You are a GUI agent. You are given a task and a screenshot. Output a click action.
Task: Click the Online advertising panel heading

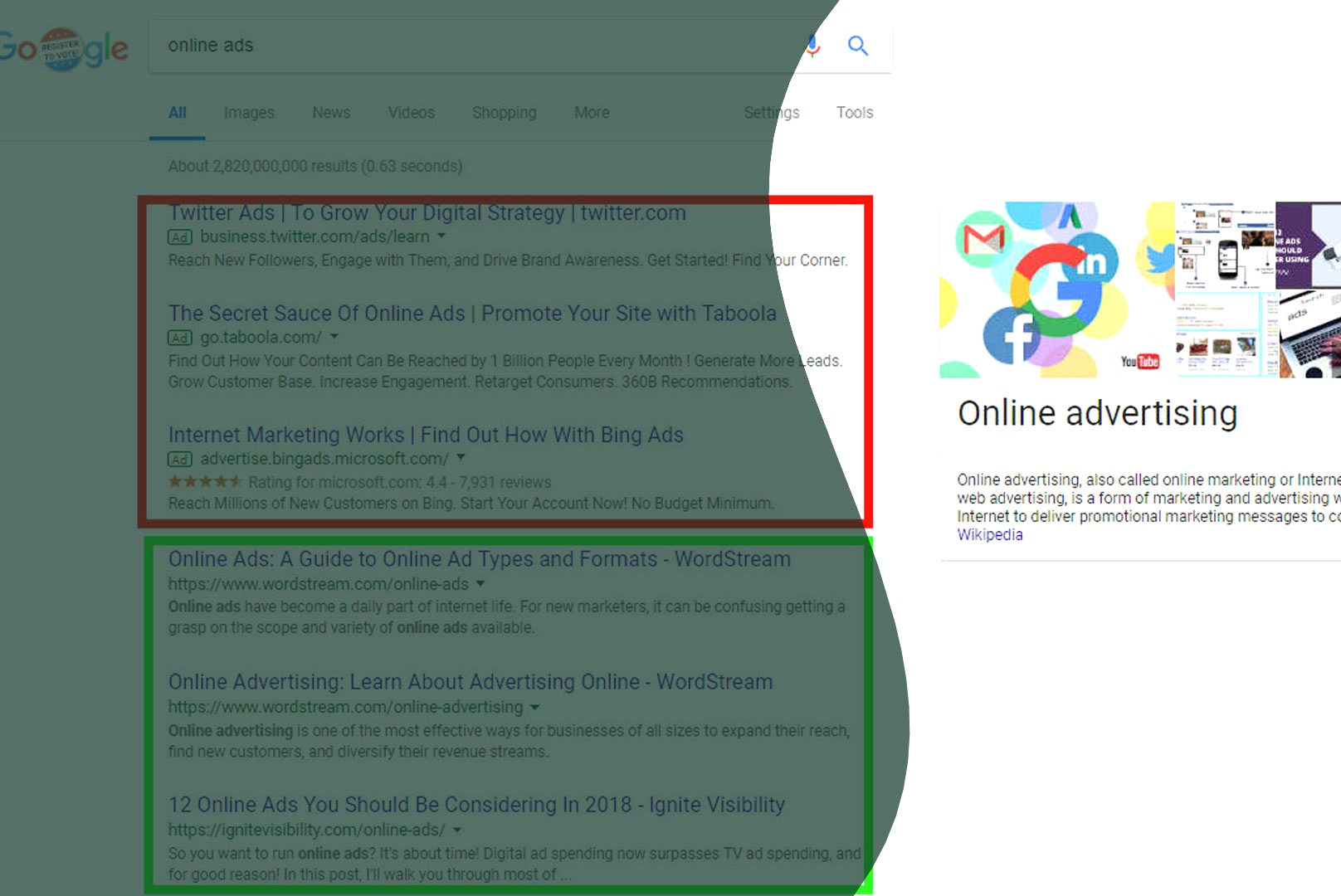1098,413
